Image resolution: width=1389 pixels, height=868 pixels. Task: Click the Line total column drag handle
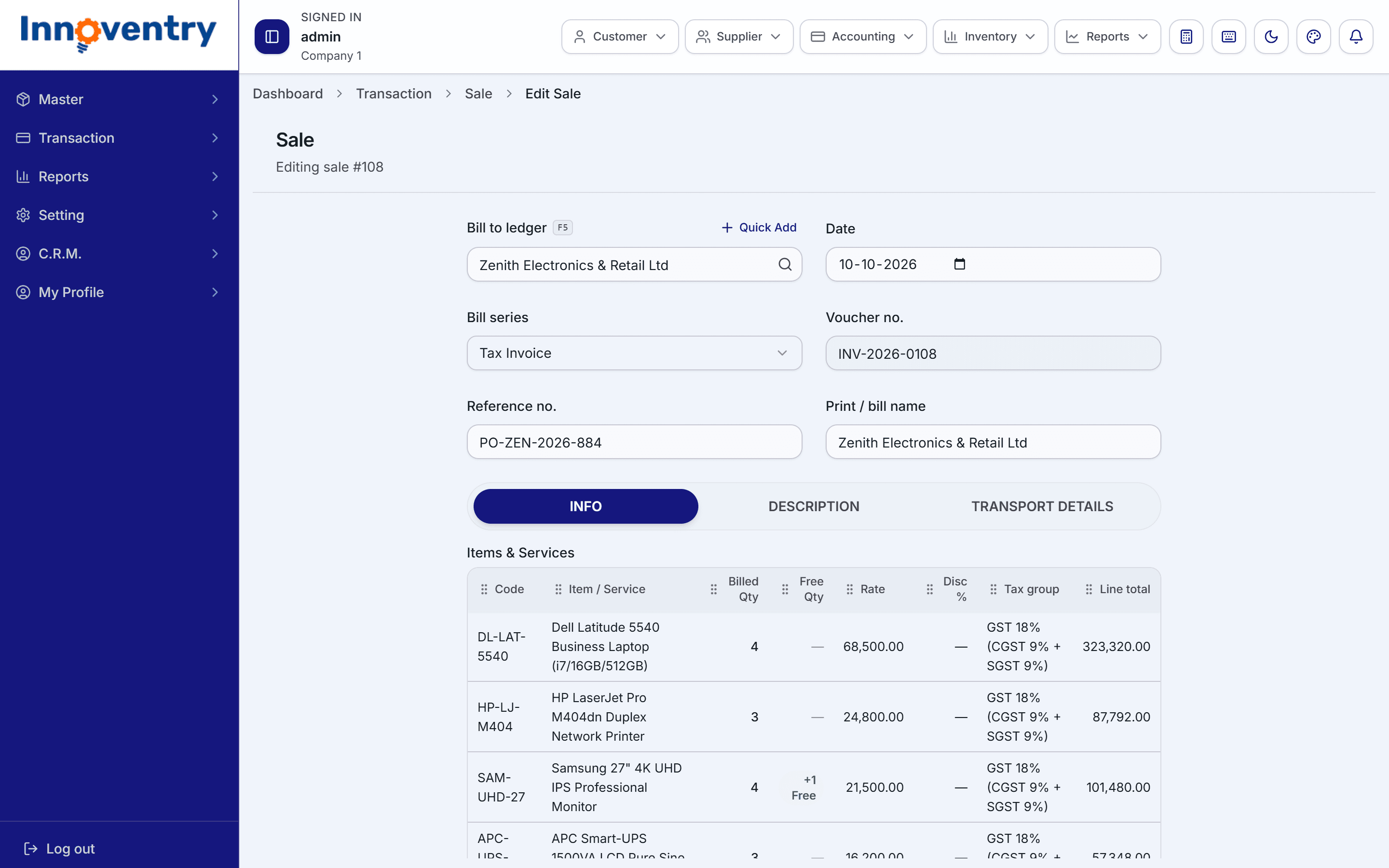click(1088, 589)
